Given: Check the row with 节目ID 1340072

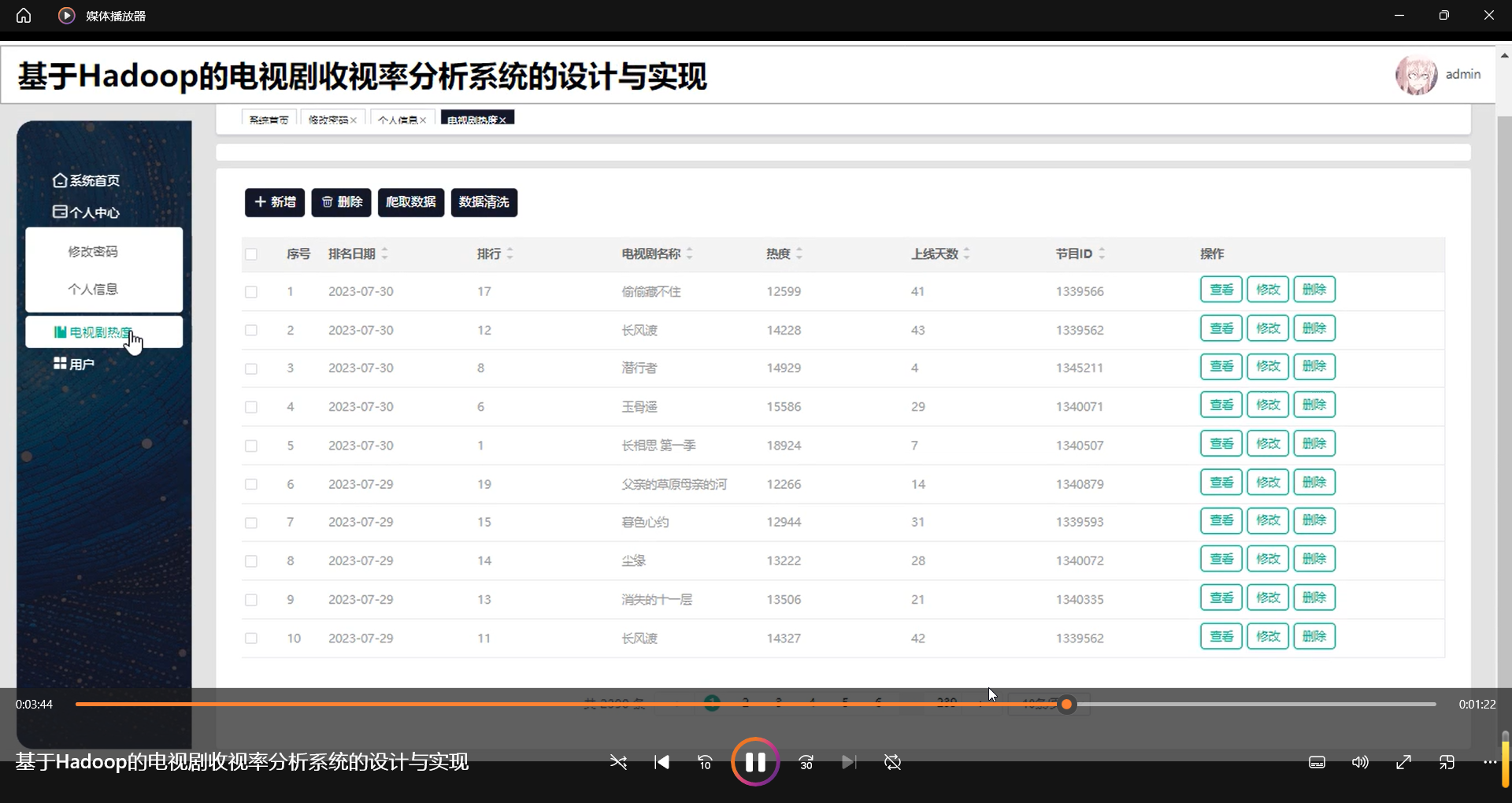Looking at the screenshot, I should tap(251, 561).
